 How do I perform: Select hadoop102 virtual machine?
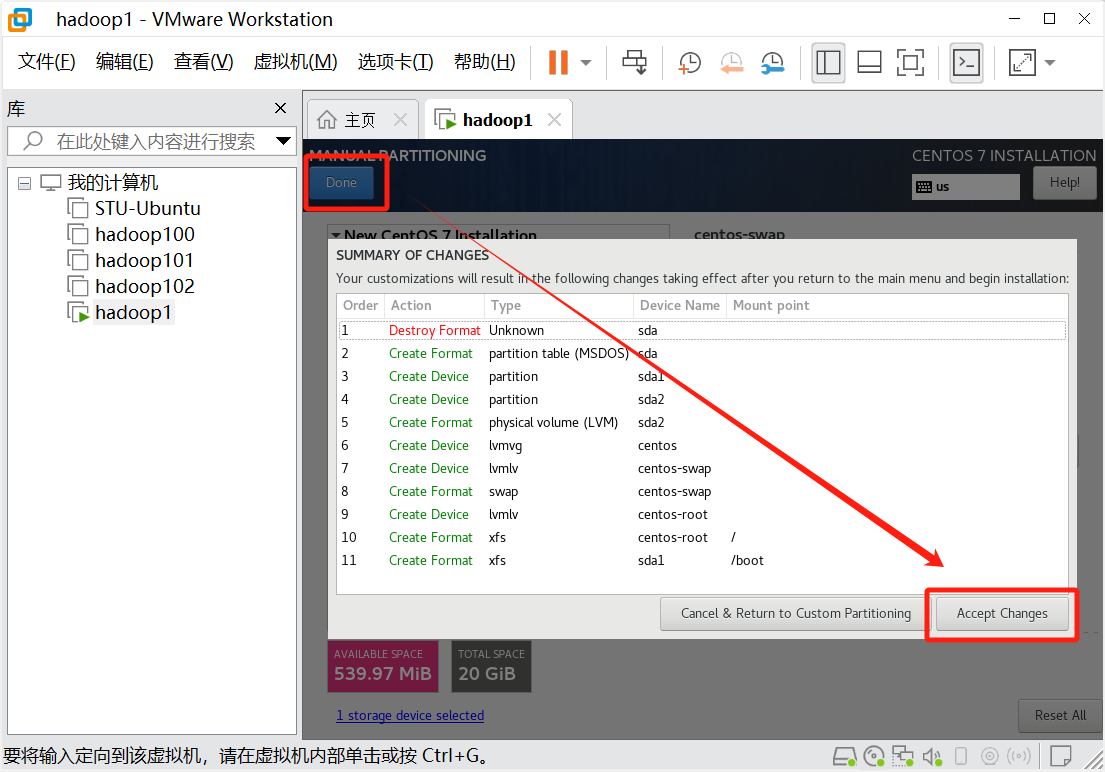pyautogui.click(x=144, y=287)
